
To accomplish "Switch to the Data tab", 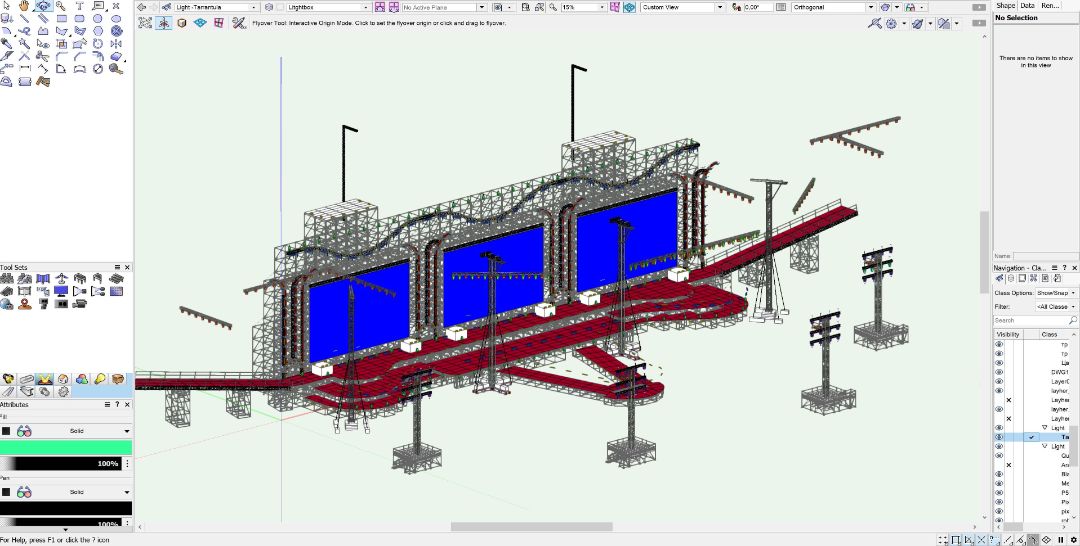I will click(x=1027, y=6).
